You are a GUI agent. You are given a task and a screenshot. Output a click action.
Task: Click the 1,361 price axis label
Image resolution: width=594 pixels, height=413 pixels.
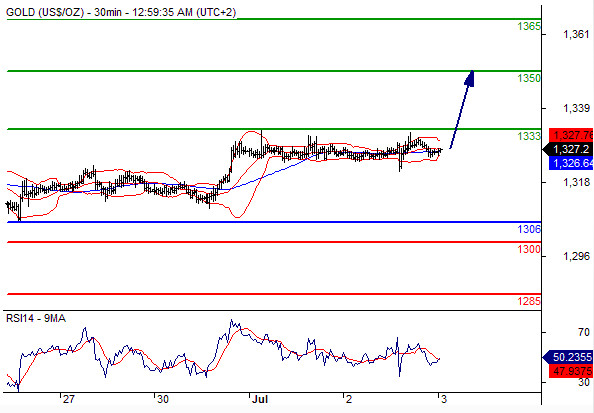click(576, 34)
